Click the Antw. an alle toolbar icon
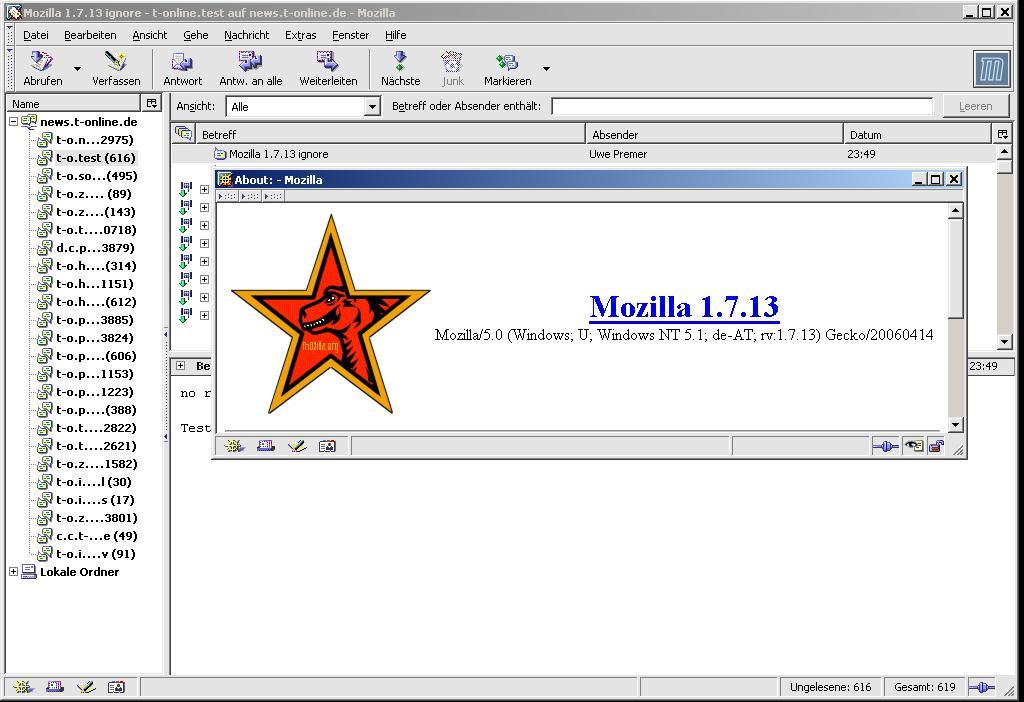Viewport: 1024px width, 702px height. click(x=250, y=63)
